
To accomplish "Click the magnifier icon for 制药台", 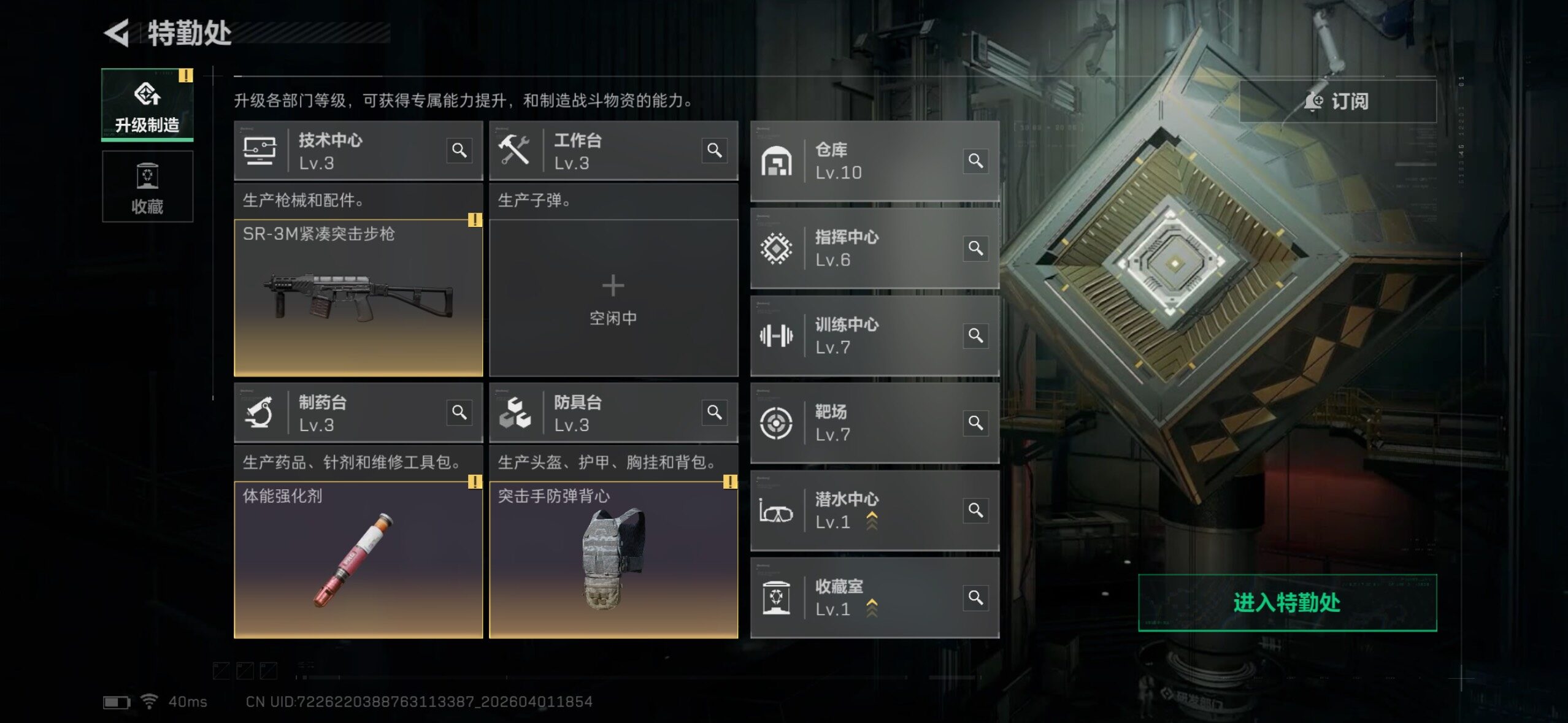I will (x=459, y=412).
